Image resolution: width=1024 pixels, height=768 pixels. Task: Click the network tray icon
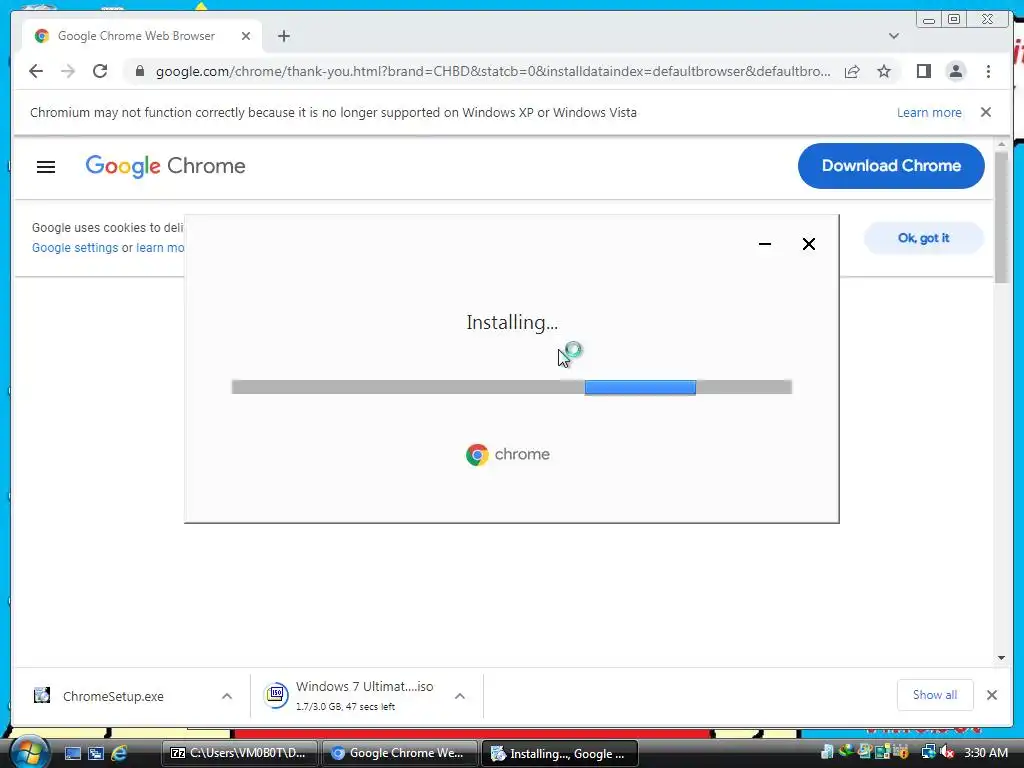[928, 753]
